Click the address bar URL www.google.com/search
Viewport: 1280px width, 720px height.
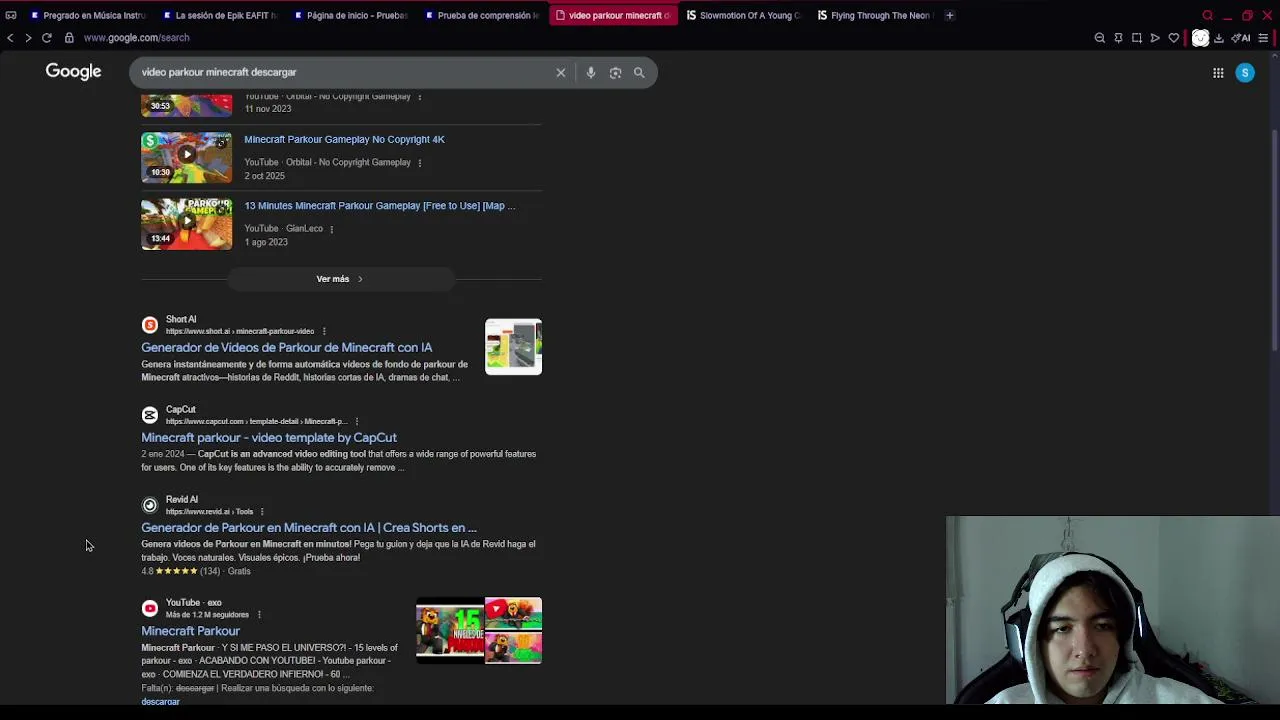click(x=136, y=38)
